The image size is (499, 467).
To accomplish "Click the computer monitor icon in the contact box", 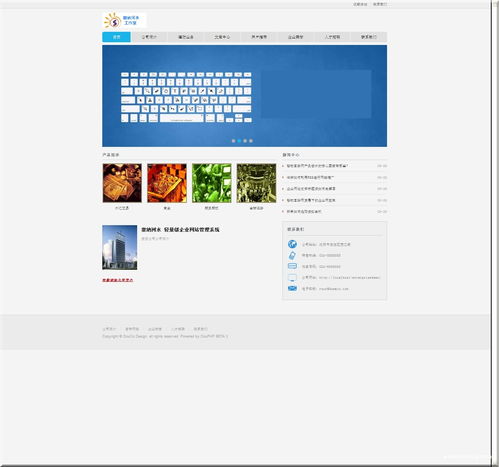I will (x=292, y=278).
